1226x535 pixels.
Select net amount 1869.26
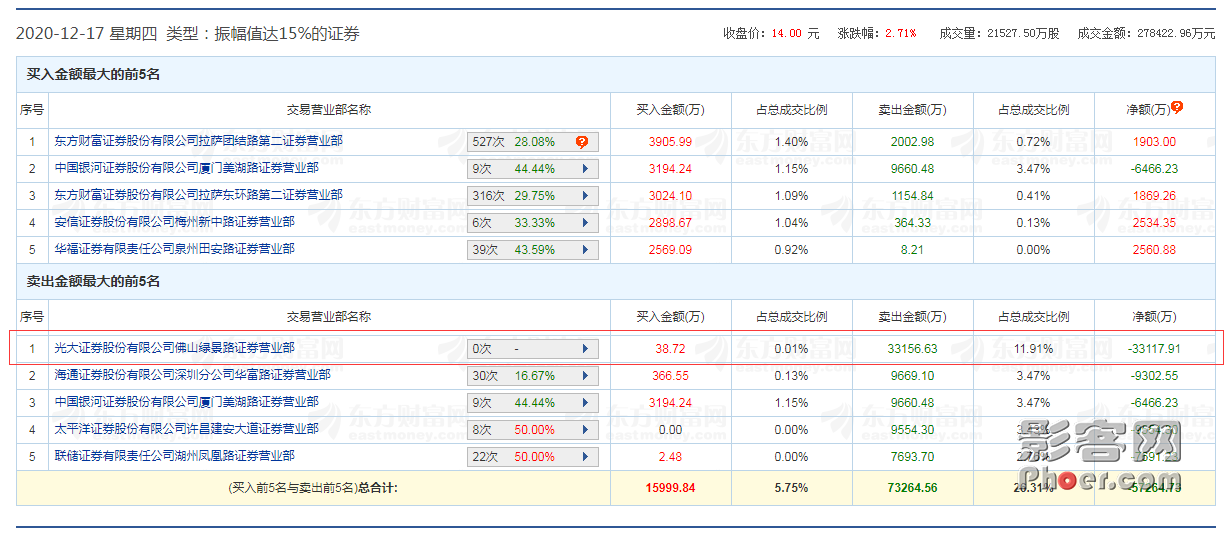[x=1154, y=196]
